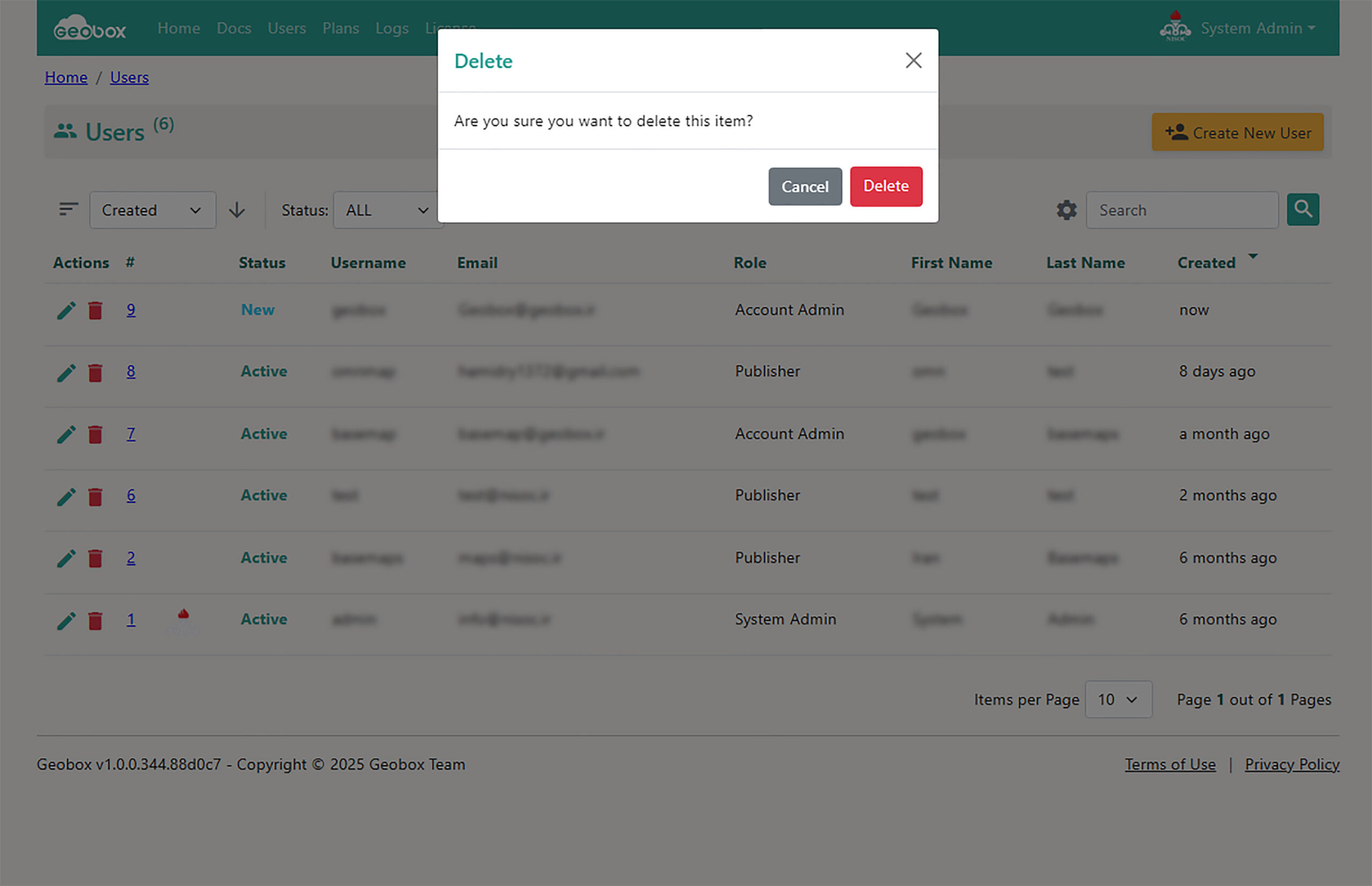This screenshot has width=1372, height=886.
Task: Open the Privacy Policy link
Action: [x=1292, y=765]
